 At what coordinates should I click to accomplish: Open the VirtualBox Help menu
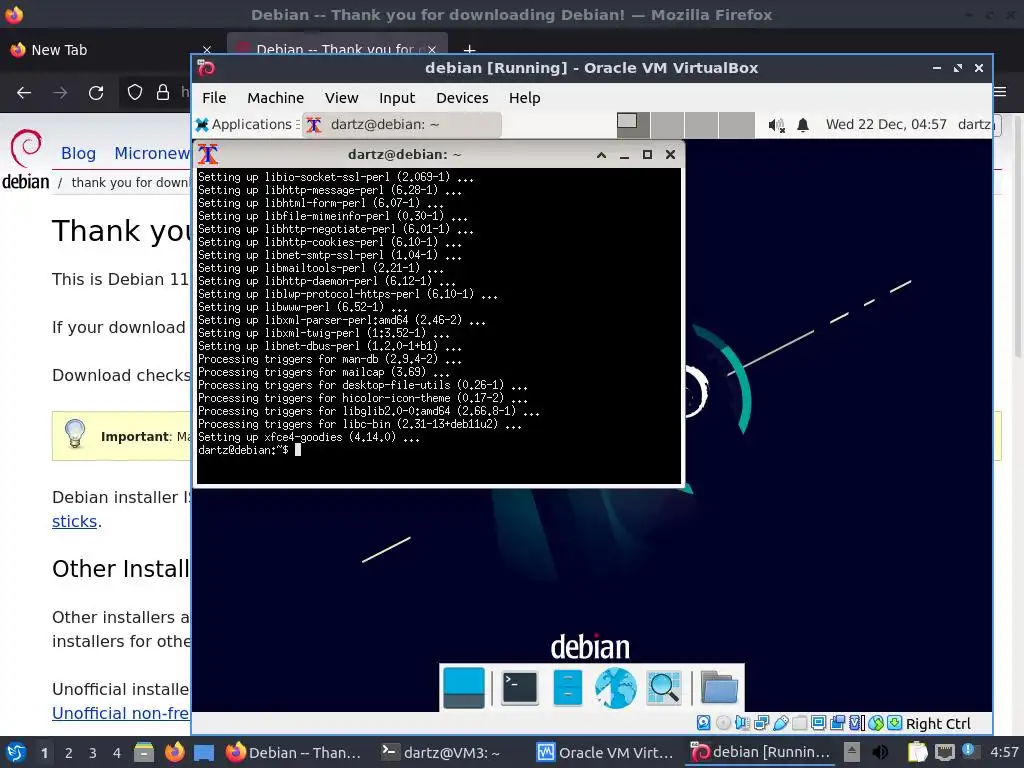pyautogui.click(x=524, y=98)
